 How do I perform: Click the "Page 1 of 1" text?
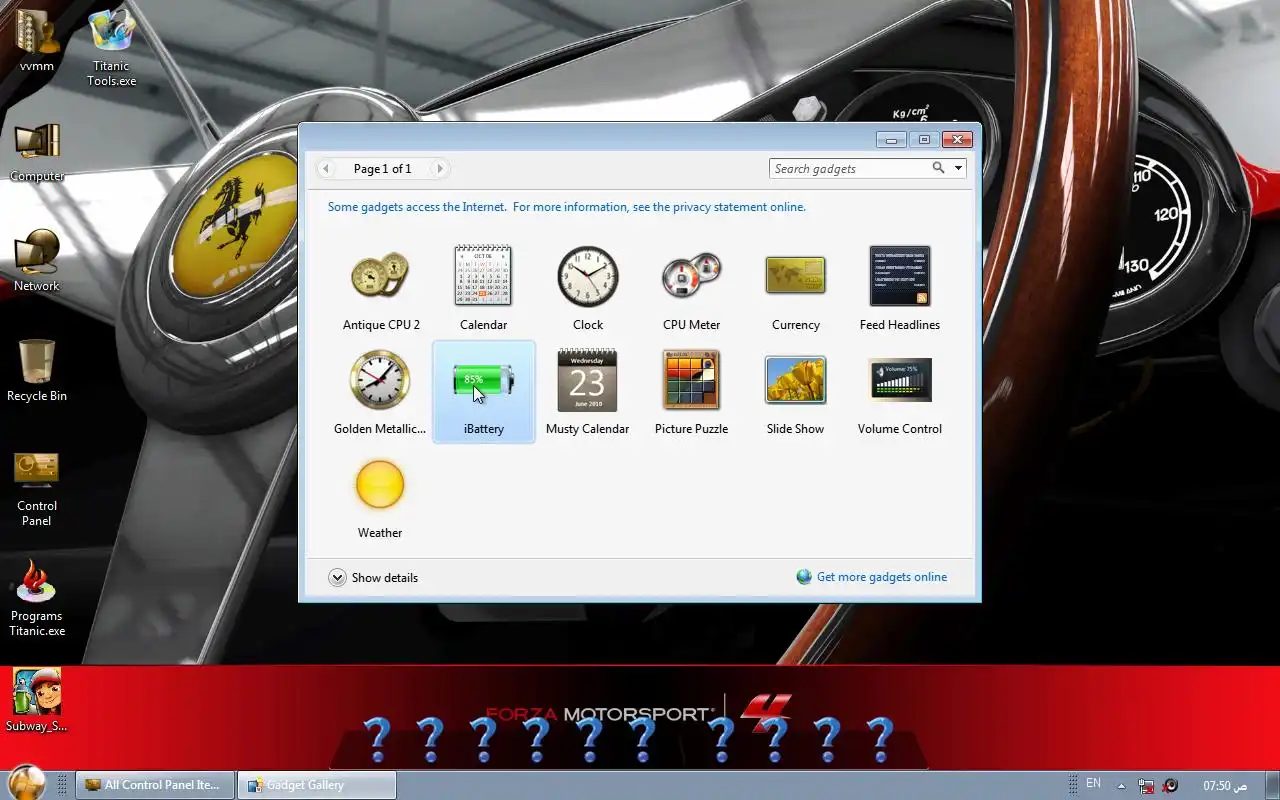click(x=382, y=169)
